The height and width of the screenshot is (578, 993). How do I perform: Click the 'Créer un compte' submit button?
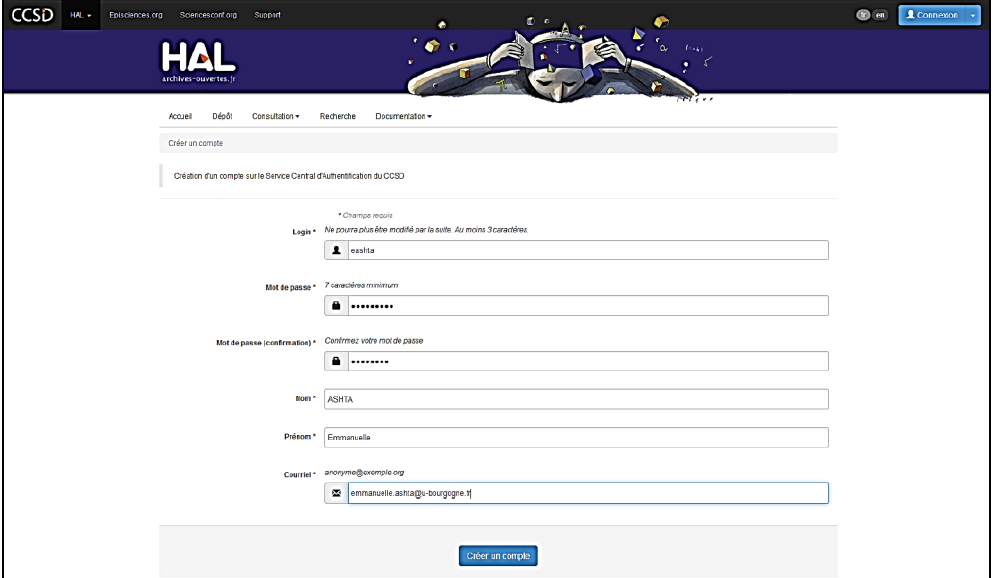tap(498, 556)
